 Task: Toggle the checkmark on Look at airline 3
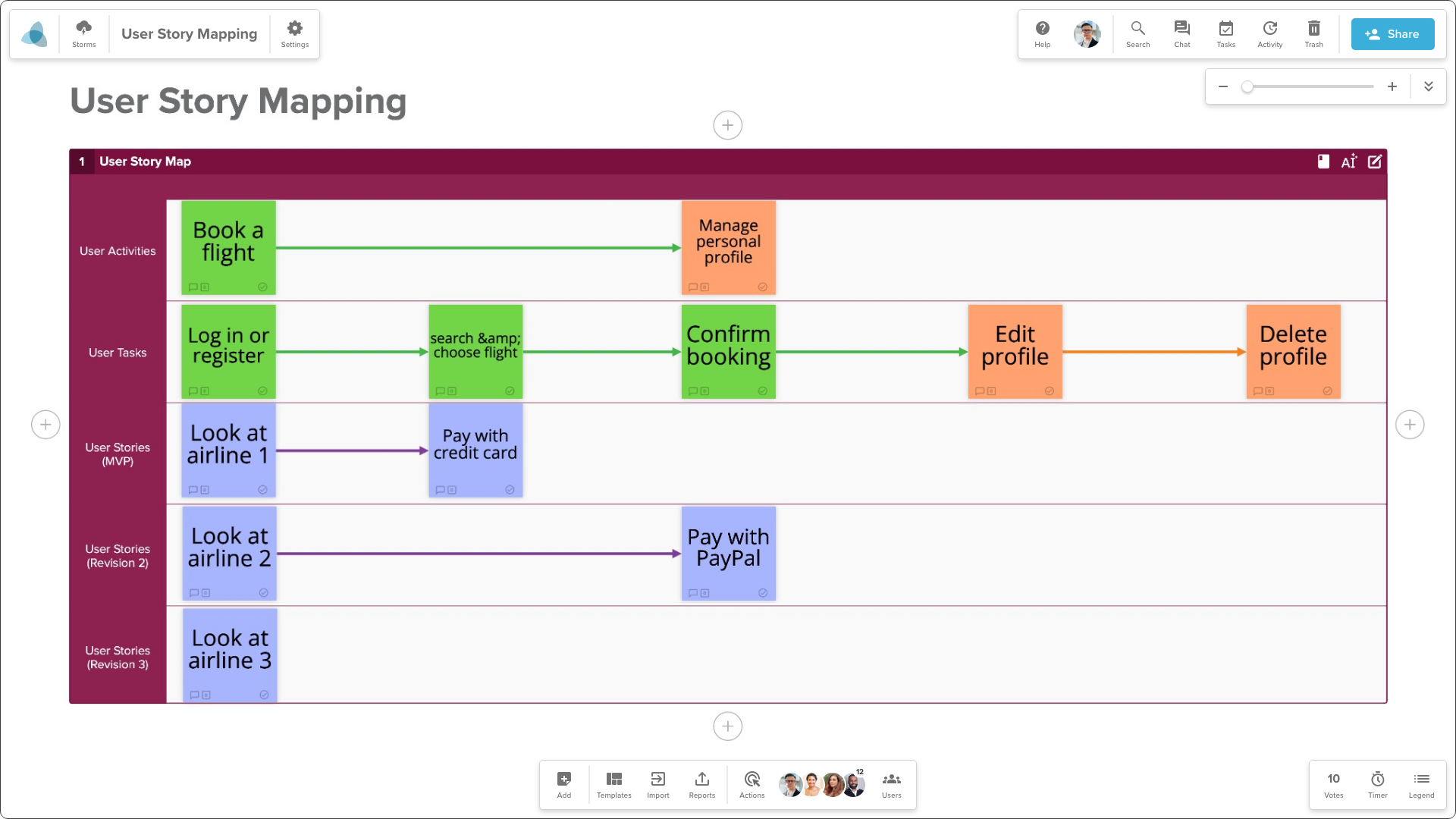coord(264,695)
